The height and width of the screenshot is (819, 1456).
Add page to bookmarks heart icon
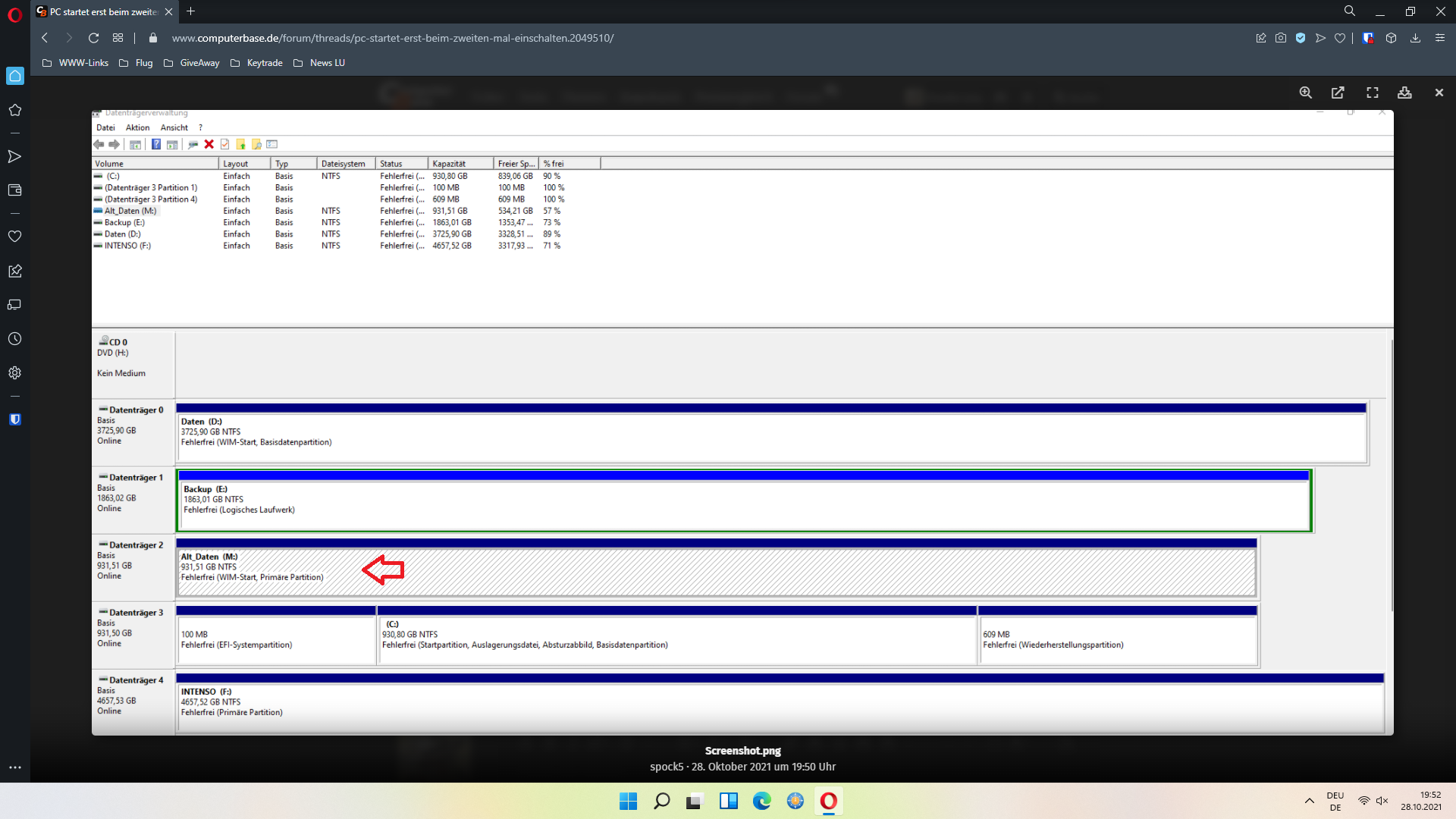[x=1340, y=38]
